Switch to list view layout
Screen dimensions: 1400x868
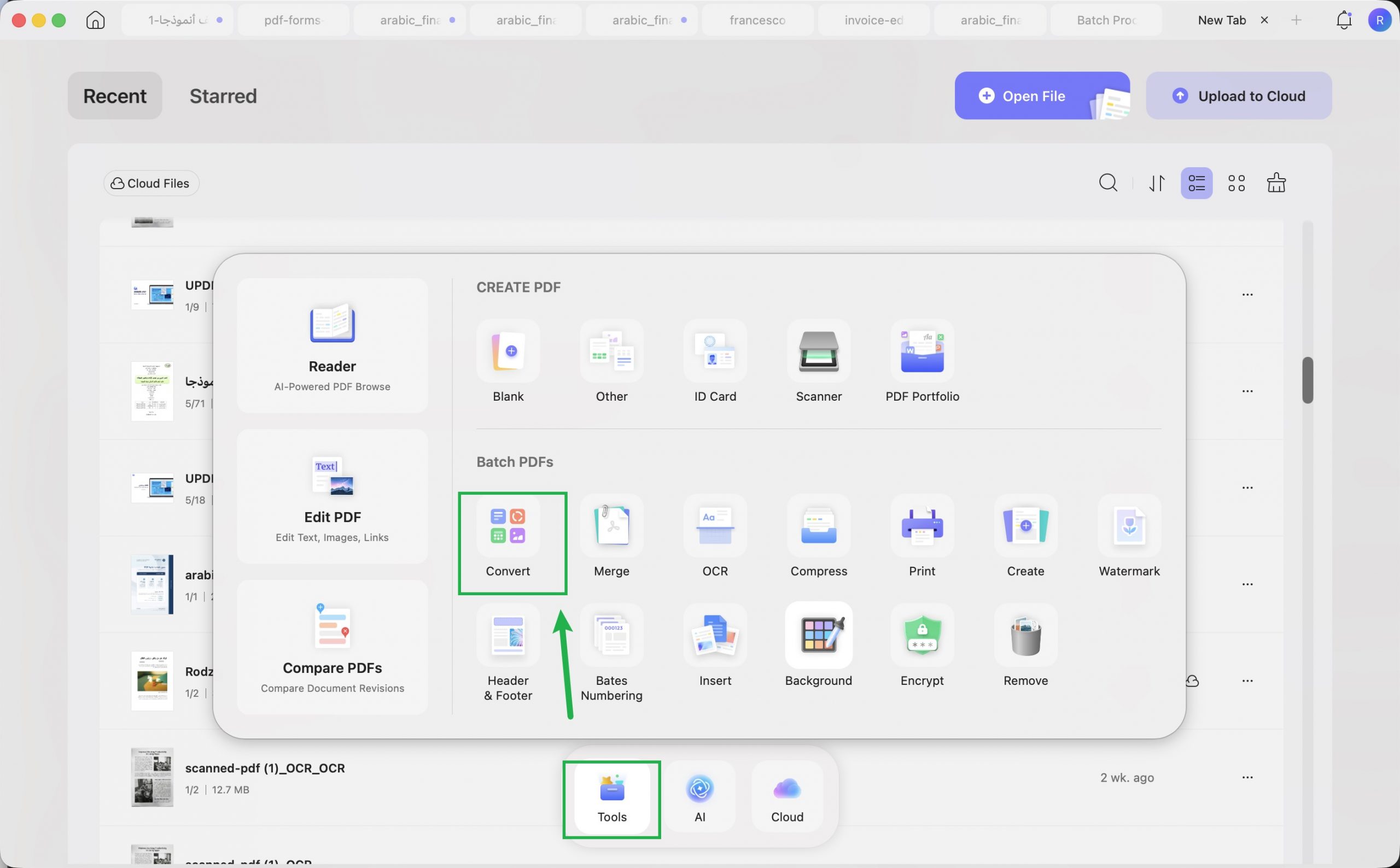(x=1197, y=183)
